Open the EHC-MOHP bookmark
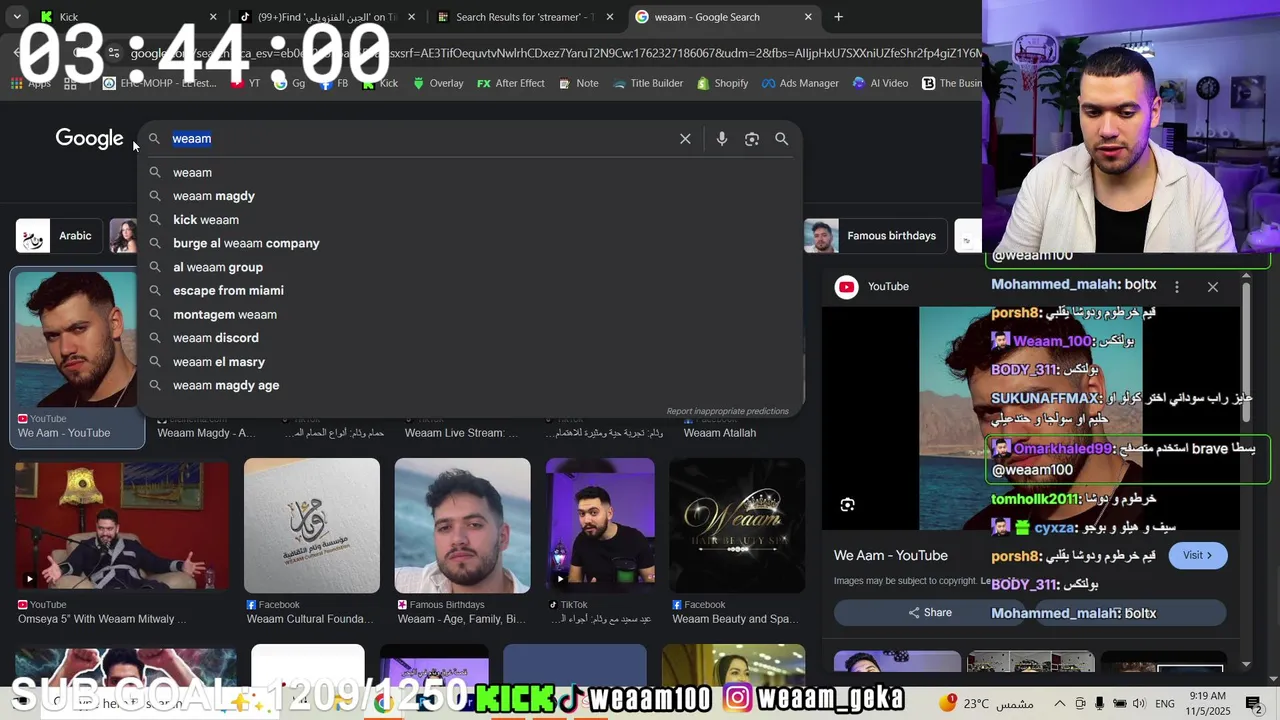 160,83
